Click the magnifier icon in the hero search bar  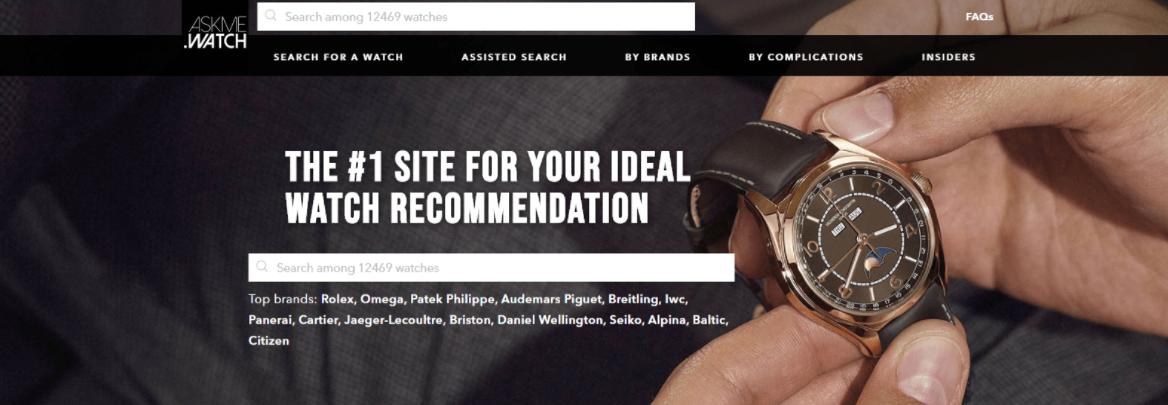coord(262,267)
